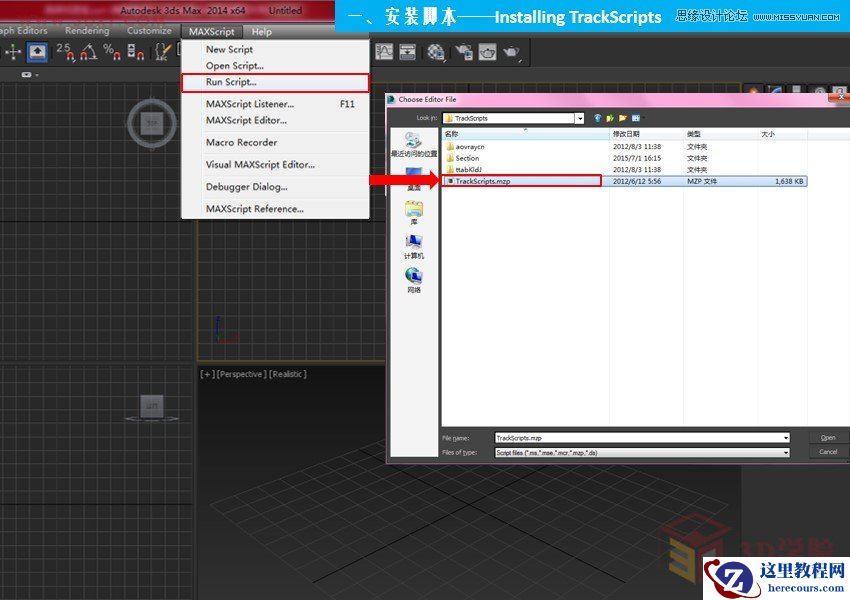Click the File name input field

tap(638, 438)
